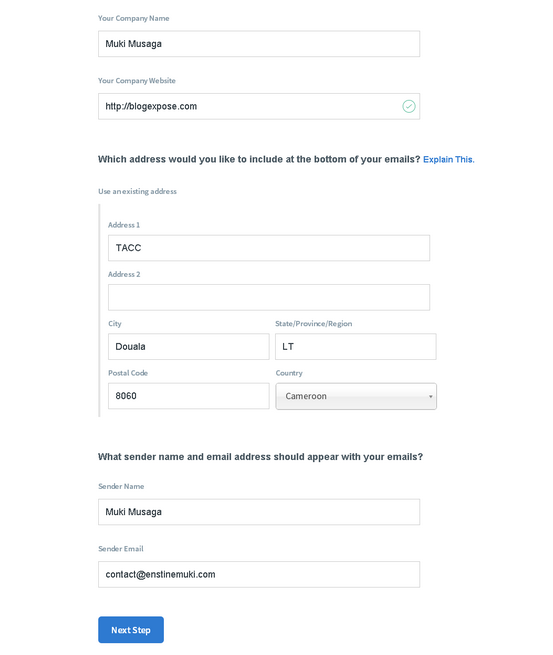Click the Your Company Website label
553x655 pixels.
tap(137, 81)
